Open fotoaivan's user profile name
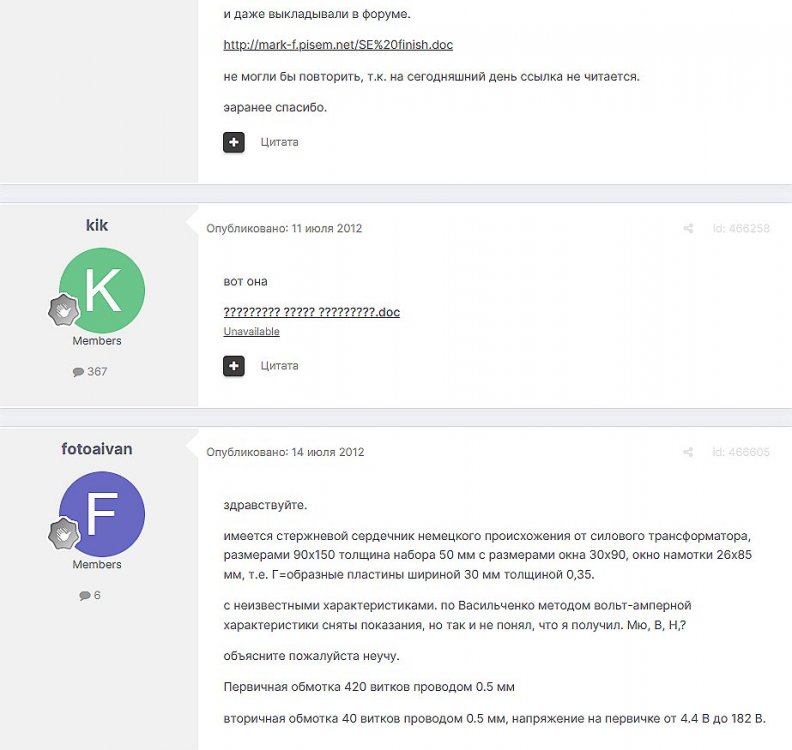792x750 pixels. [x=97, y=449]
